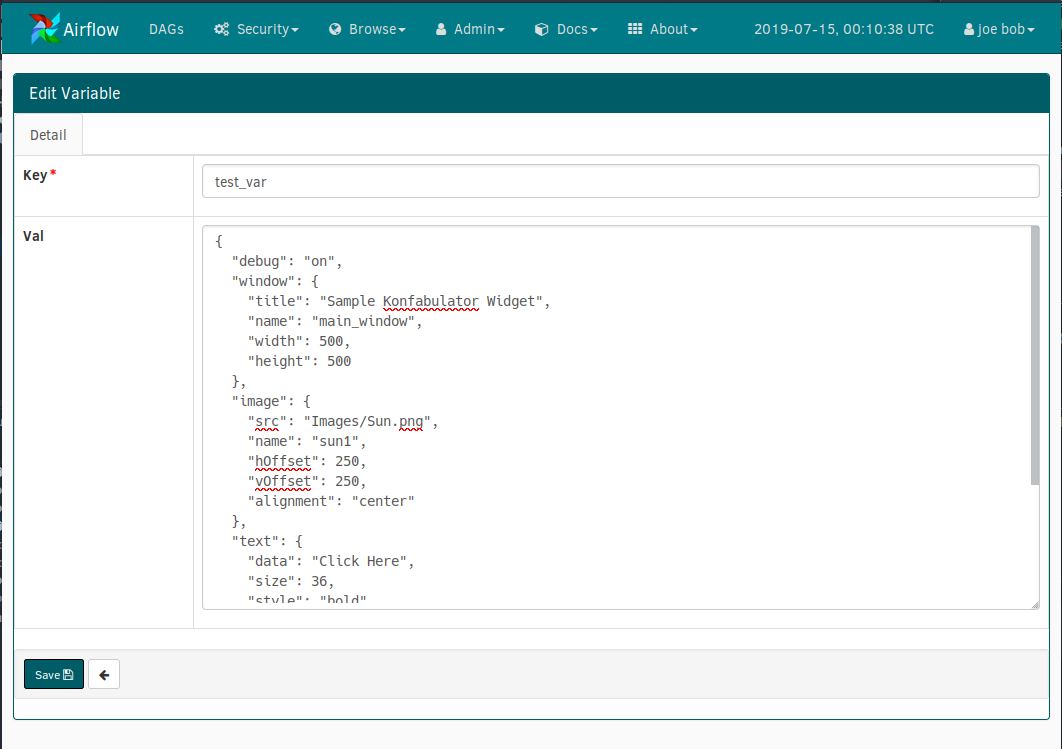Click the "name": "sun1" line

pyautogui.click(x=307, y=441)
